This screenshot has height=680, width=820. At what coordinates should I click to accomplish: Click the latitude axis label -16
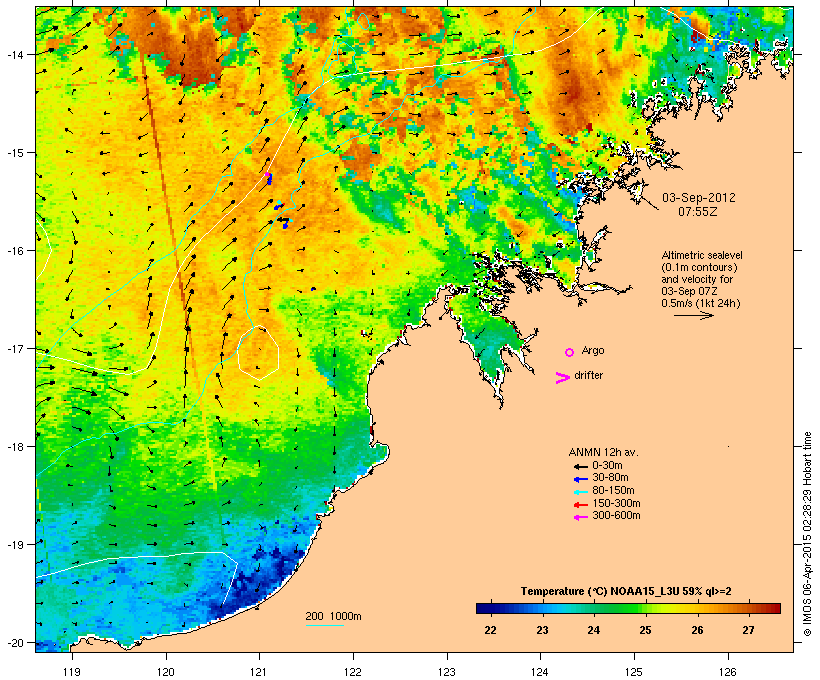coord(15,251)
